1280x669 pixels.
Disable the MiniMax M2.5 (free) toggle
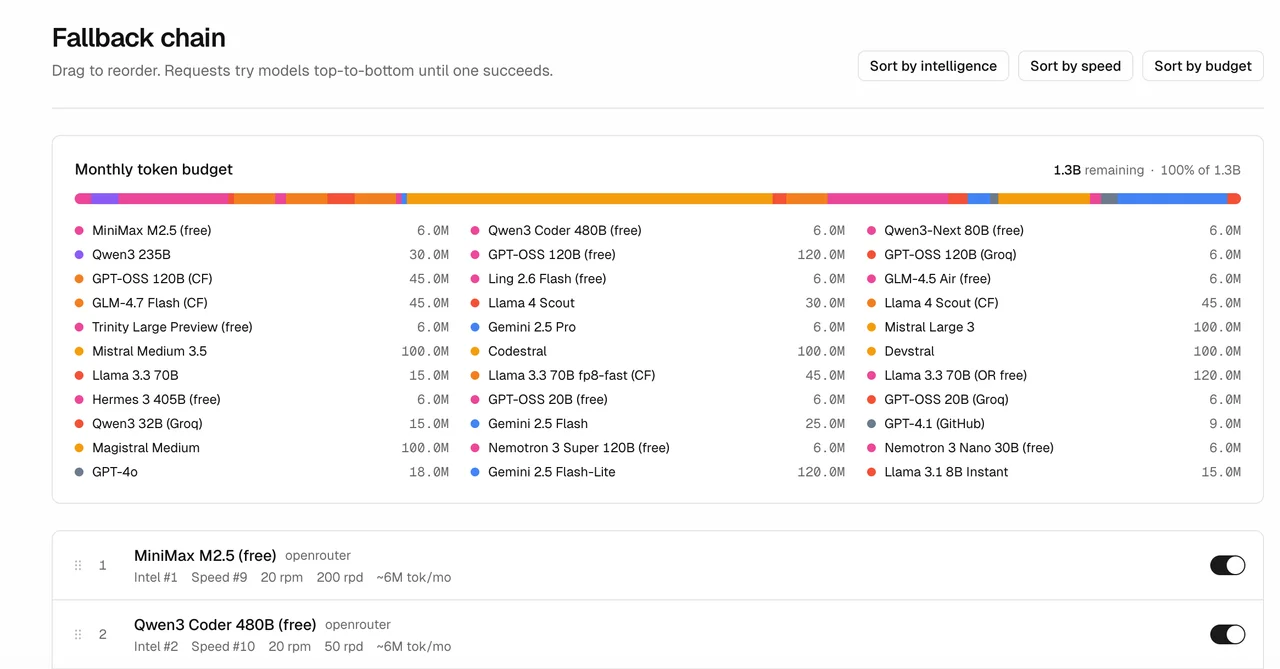[x=1227, y=565]
